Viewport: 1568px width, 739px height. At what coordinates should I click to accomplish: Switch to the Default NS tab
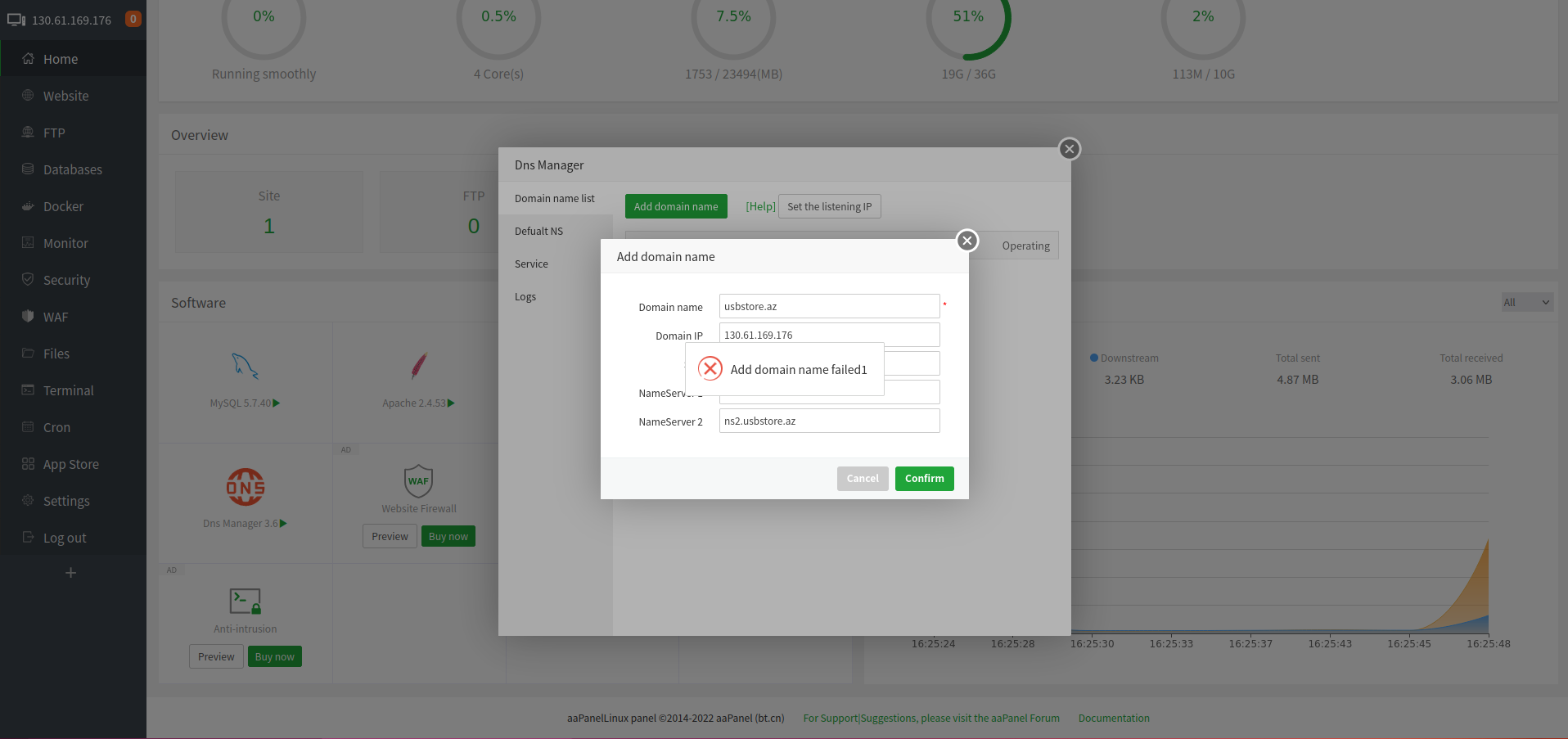[538, 230]
